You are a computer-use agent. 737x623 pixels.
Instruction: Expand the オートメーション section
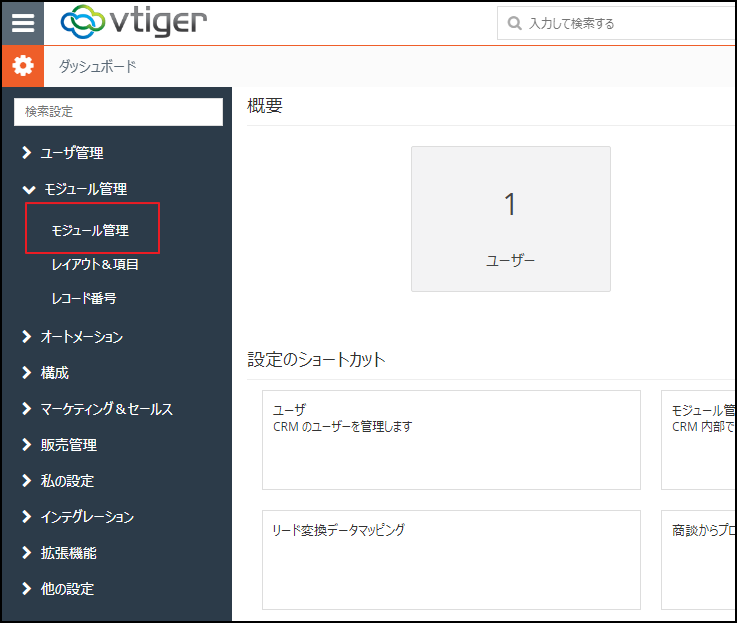pos(81,337)
